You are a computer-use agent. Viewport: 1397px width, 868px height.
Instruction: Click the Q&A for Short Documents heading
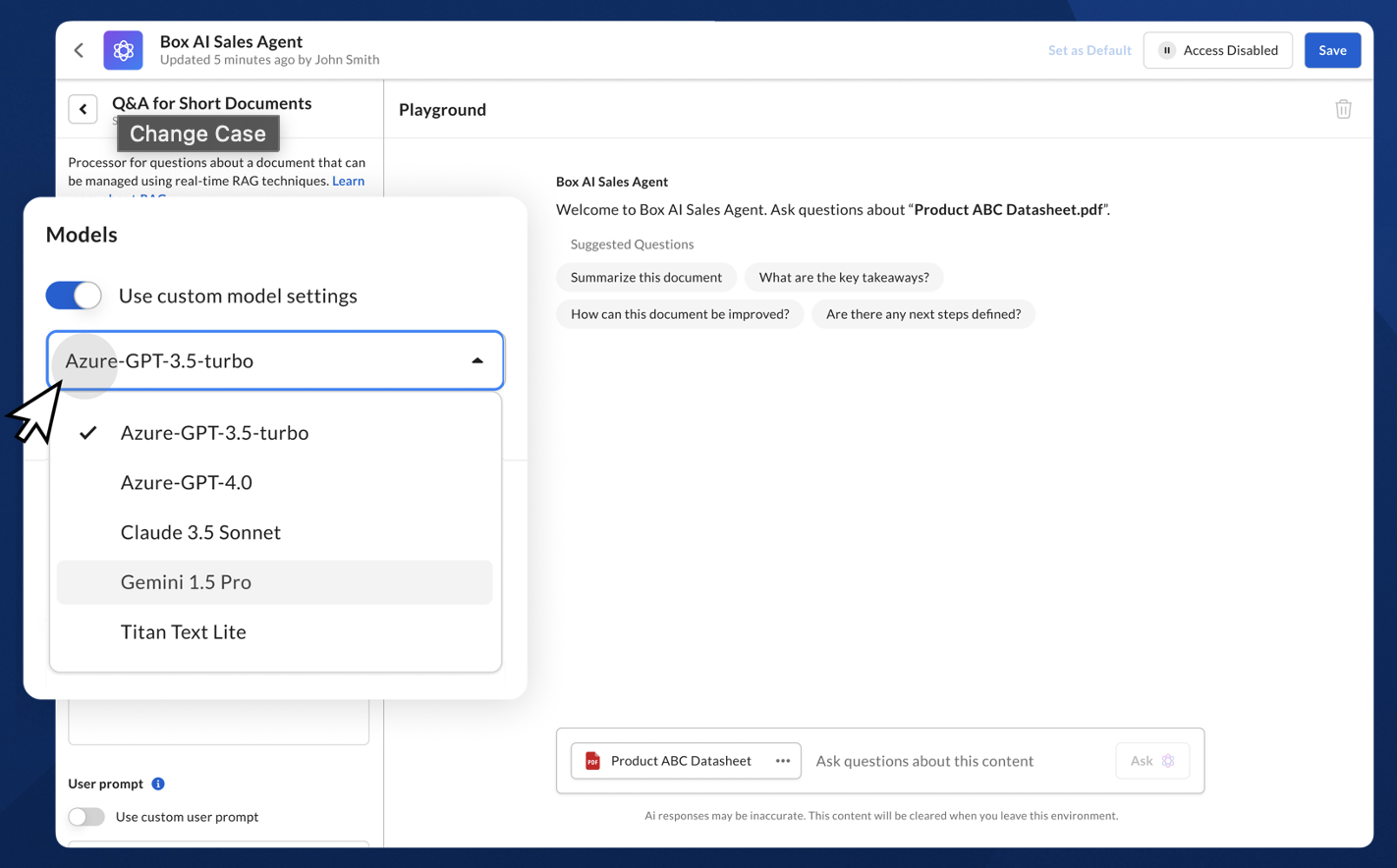(211, 103)
